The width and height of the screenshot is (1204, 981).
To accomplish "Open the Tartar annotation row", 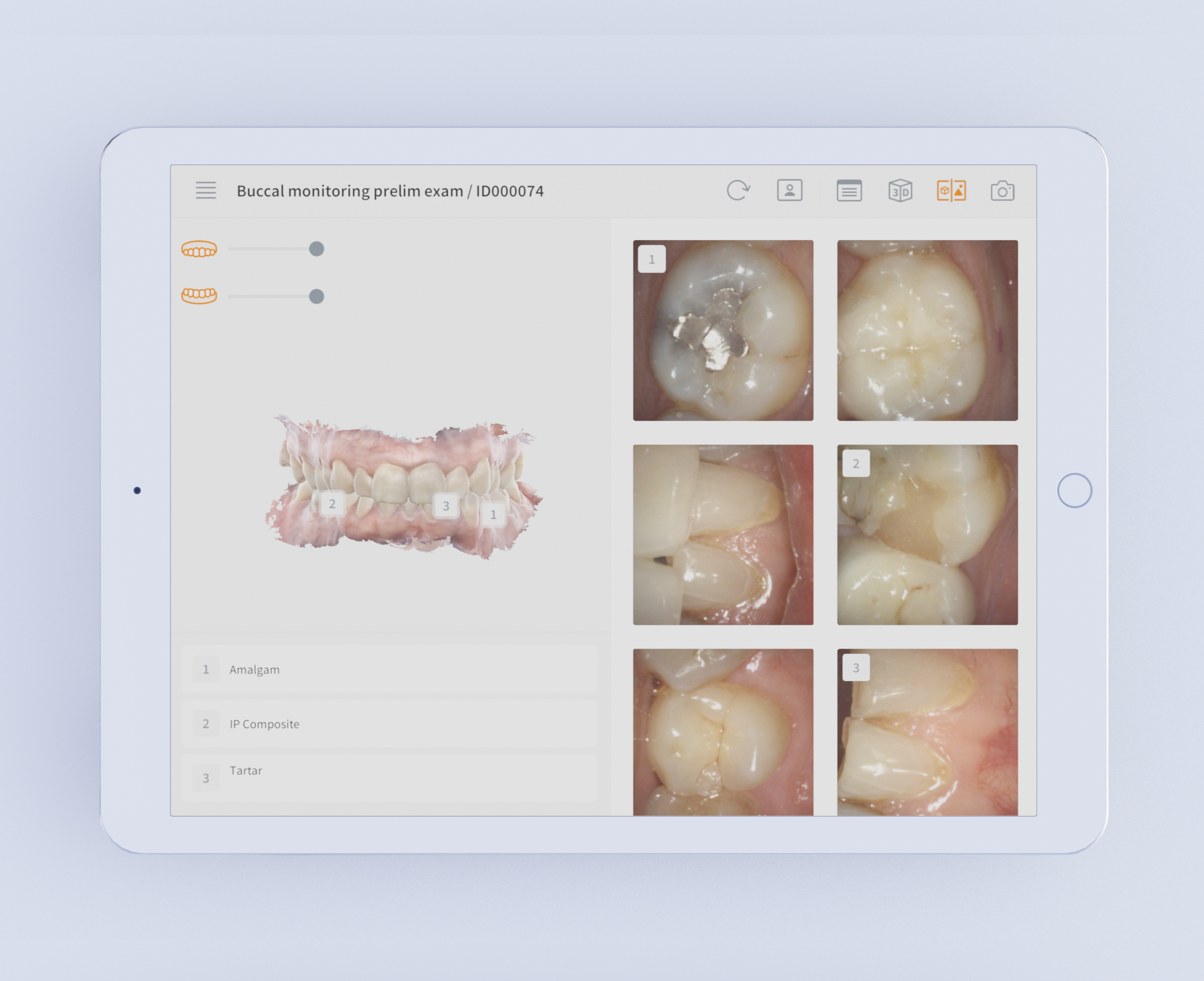I will pos(389,778).
